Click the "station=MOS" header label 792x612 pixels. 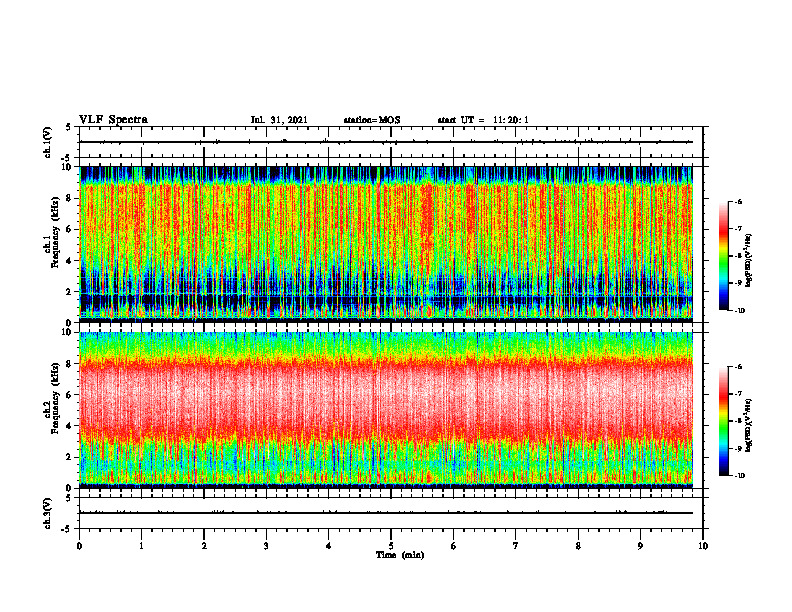[x=372, y=120]
